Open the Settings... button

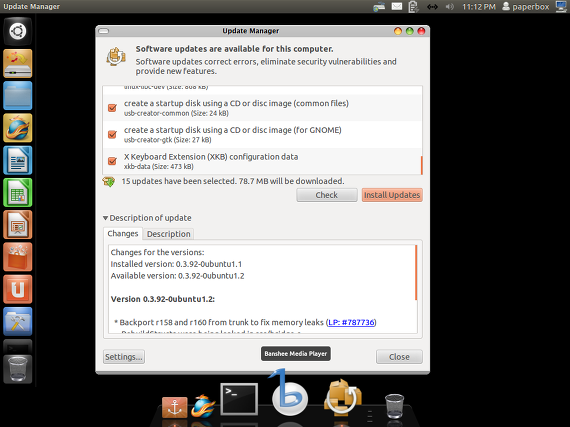pyautogui.click(x=124, y=357)
